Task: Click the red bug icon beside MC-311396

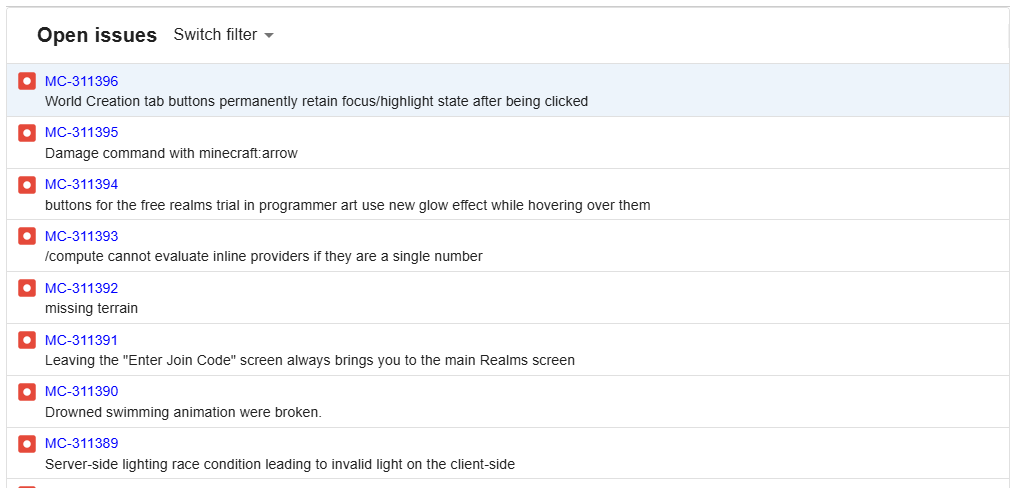Action: click(27, 81)
